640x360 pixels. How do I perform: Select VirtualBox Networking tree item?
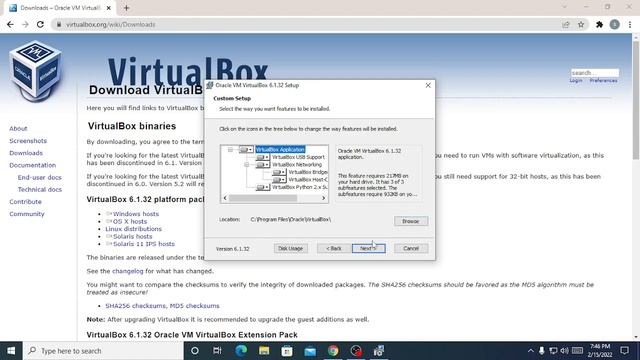tap(297, 164)
